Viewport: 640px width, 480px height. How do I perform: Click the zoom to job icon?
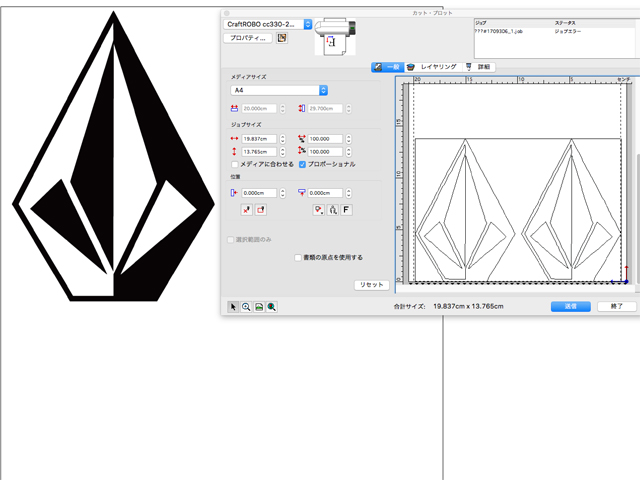(x=271, y=307)
